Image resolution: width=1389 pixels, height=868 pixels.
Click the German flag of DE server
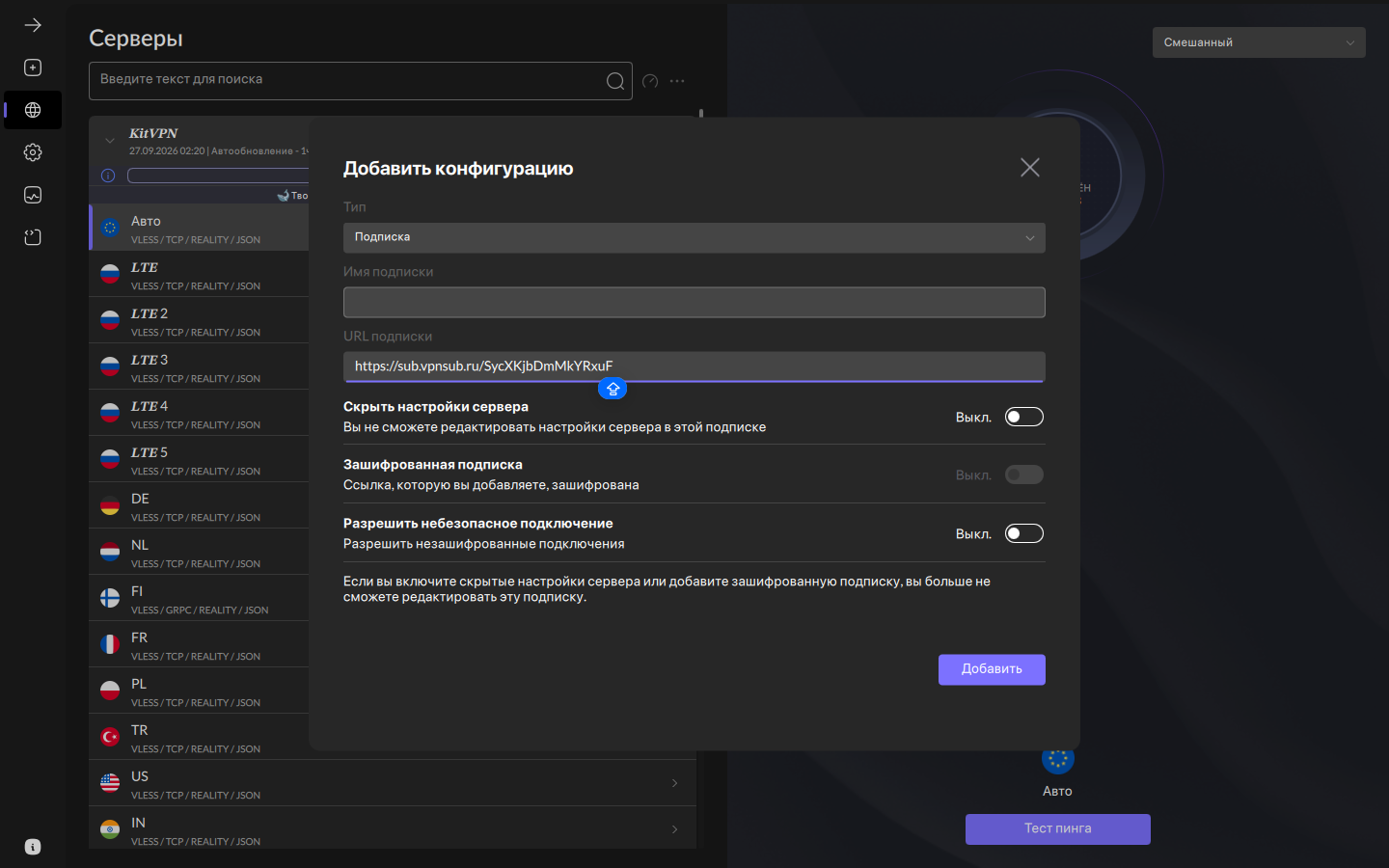(110, 504)
